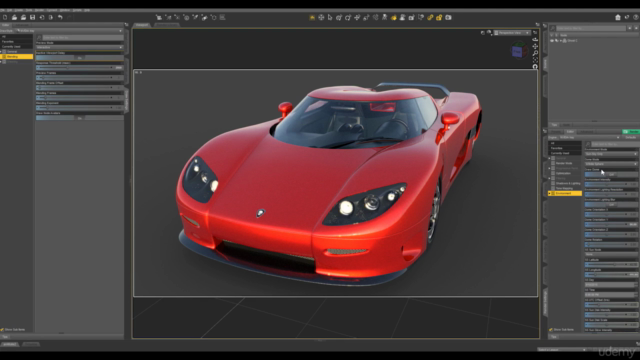The height and width of the screenshot is (360, 640).
Task: Click the viewport zoom magnifier control
Action: [535, 53]
